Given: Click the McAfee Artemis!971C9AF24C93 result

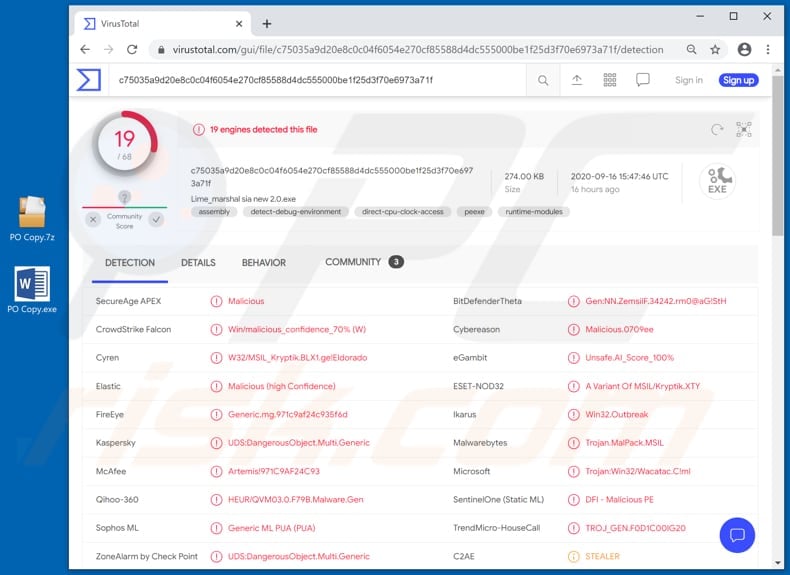Looking at the screenshot, I should pyautogui.click(x=274, y=471).
